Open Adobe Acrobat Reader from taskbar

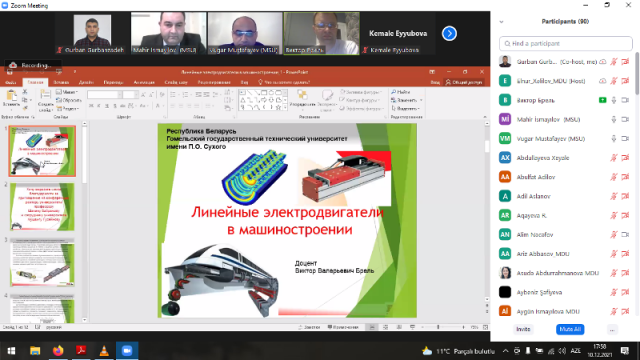coord(81,351)
